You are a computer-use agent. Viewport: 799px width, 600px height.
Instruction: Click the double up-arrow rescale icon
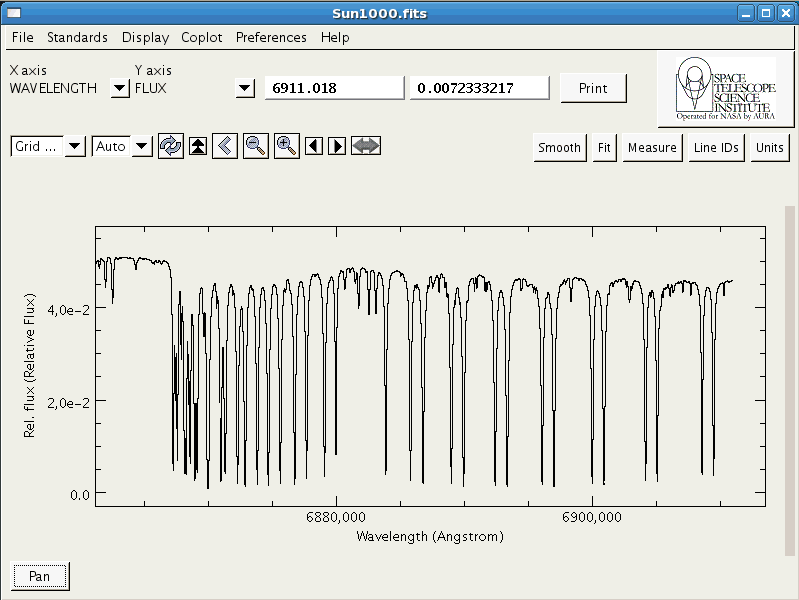(x=198, y=146)
